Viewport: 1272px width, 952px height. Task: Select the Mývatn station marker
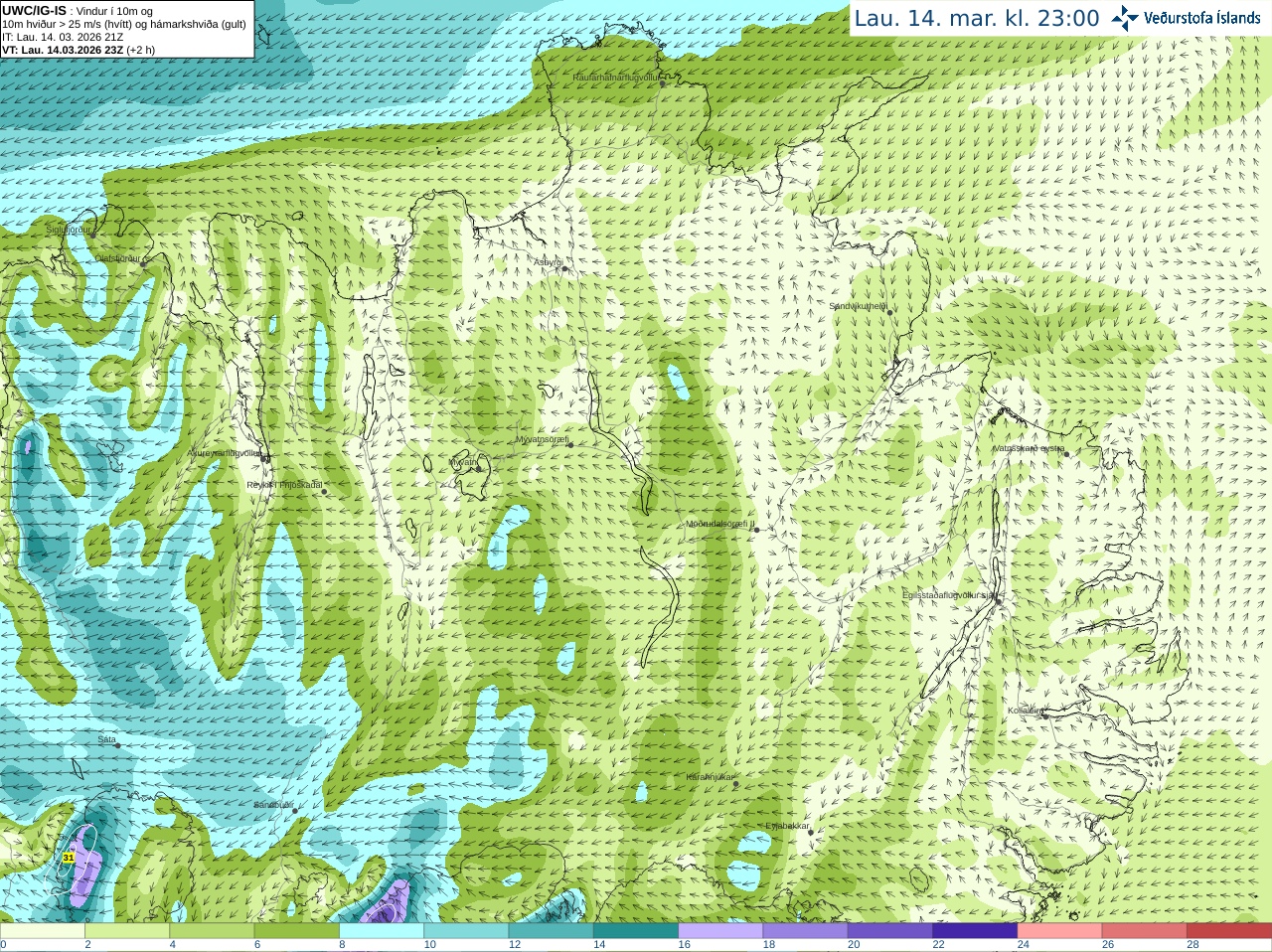pos(479,468)
